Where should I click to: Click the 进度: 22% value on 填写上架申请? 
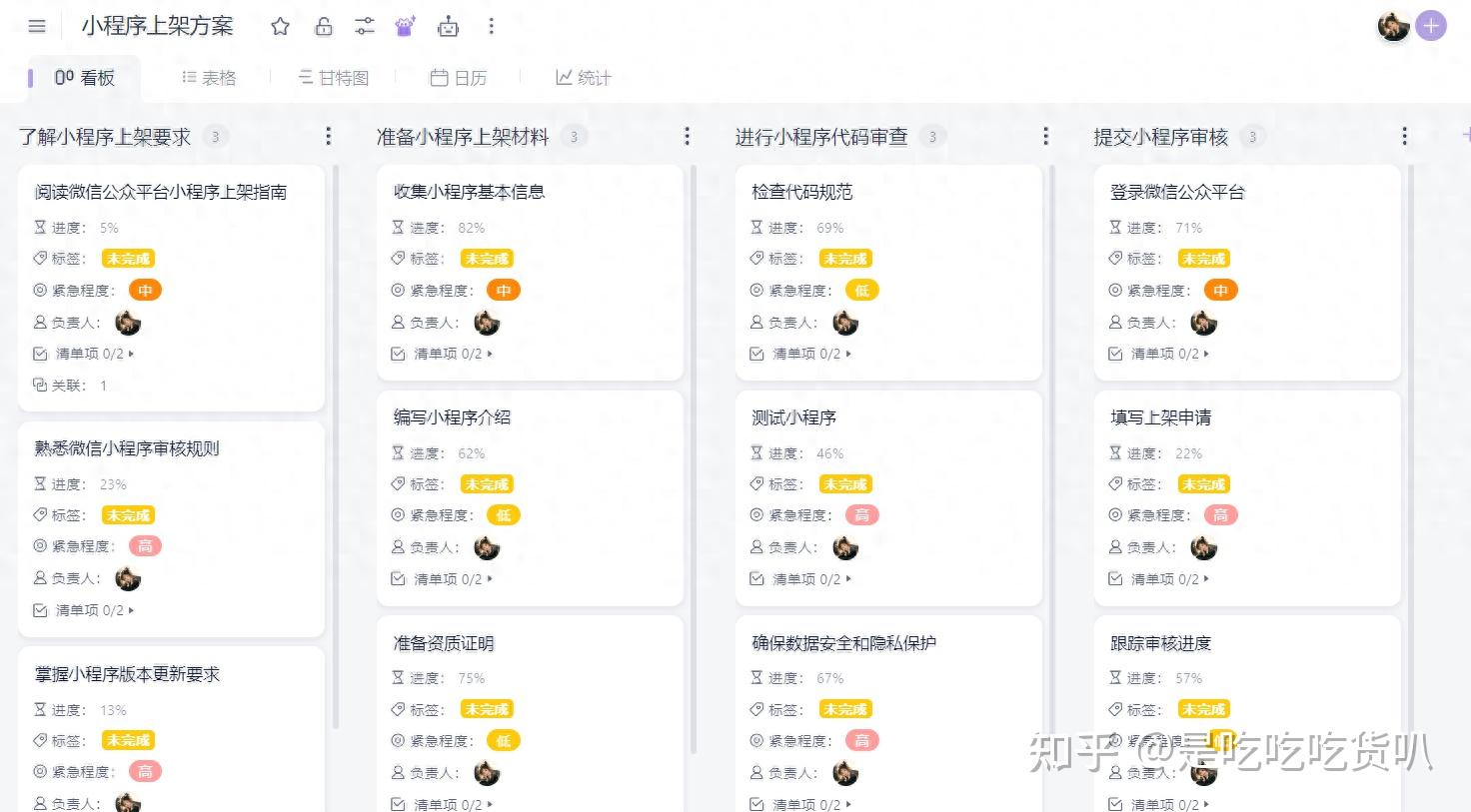[x=1188, y=453]
